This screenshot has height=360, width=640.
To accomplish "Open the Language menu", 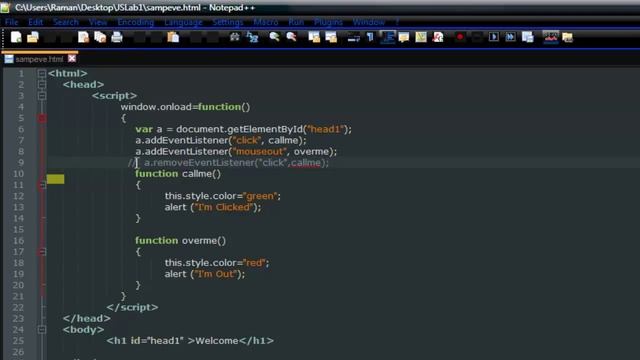I will (183, 22).
